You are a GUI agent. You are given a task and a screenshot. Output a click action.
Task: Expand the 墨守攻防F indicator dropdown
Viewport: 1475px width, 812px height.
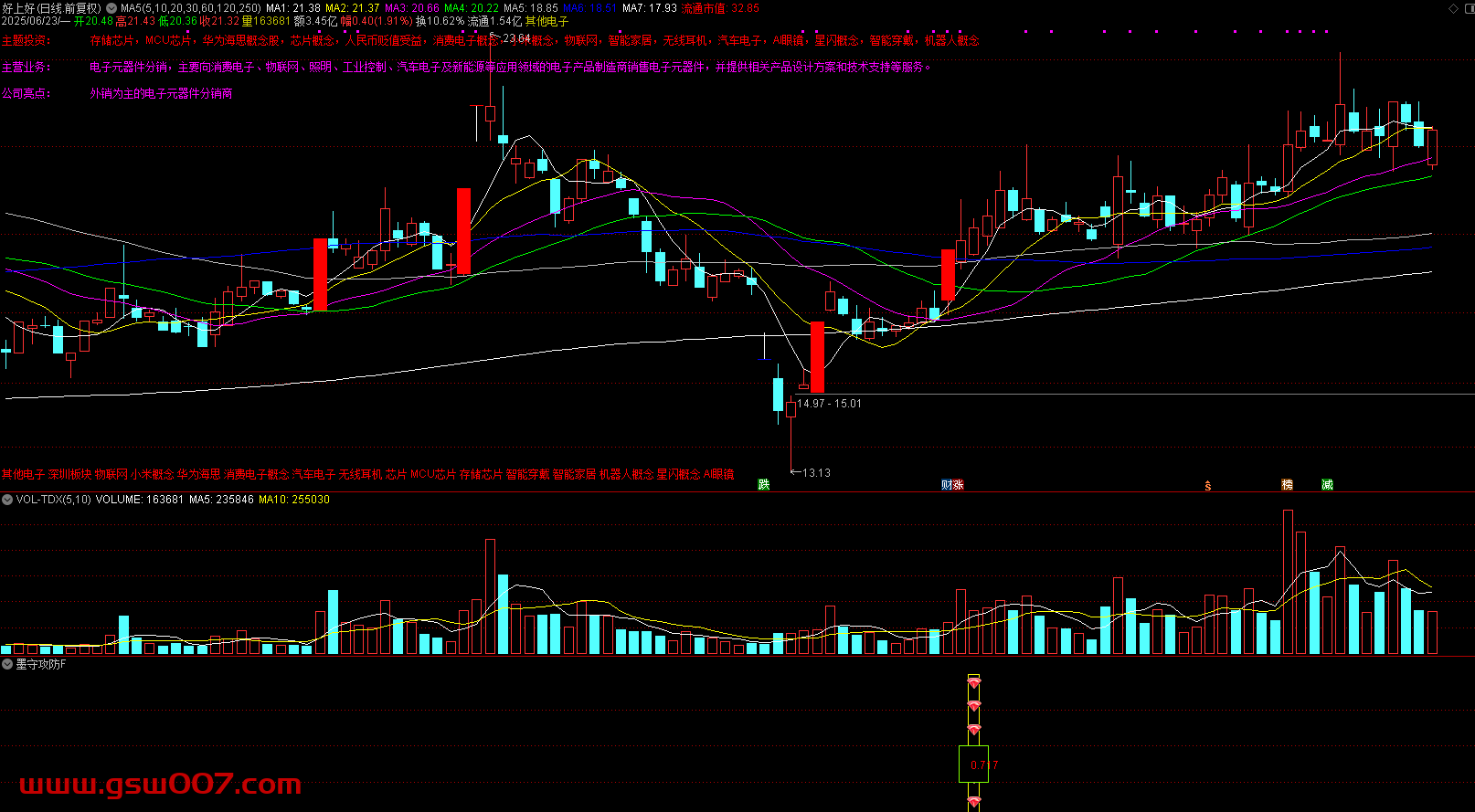(x=7, y=664)
